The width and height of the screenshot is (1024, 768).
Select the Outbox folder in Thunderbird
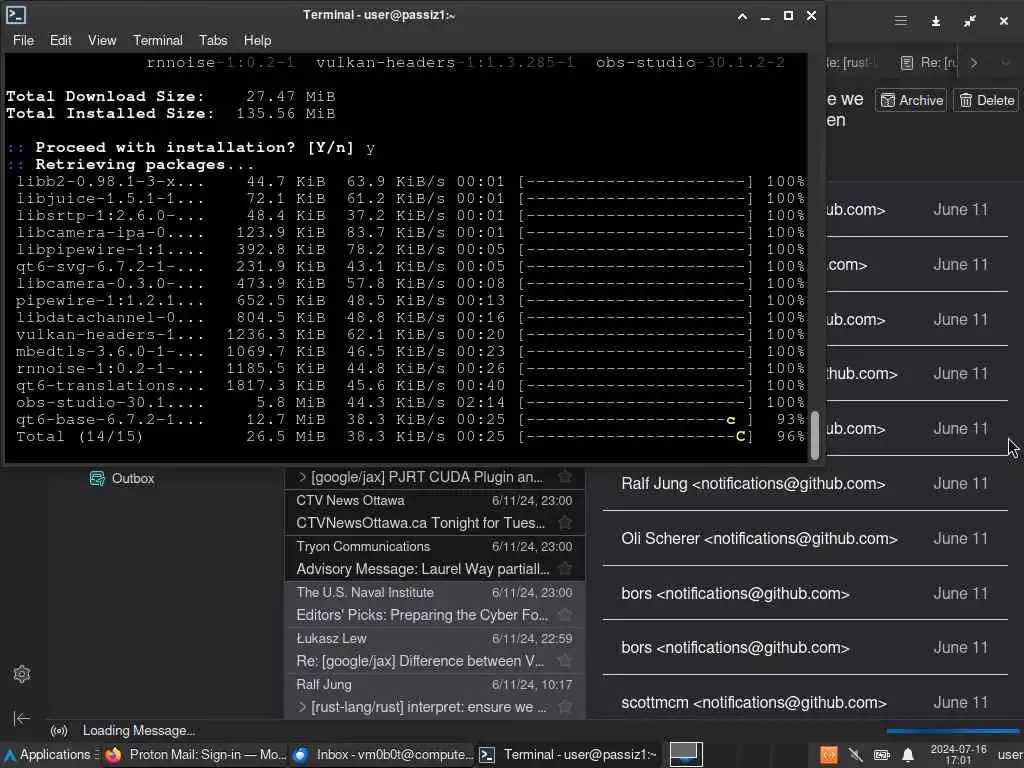(x=133, y=479)
